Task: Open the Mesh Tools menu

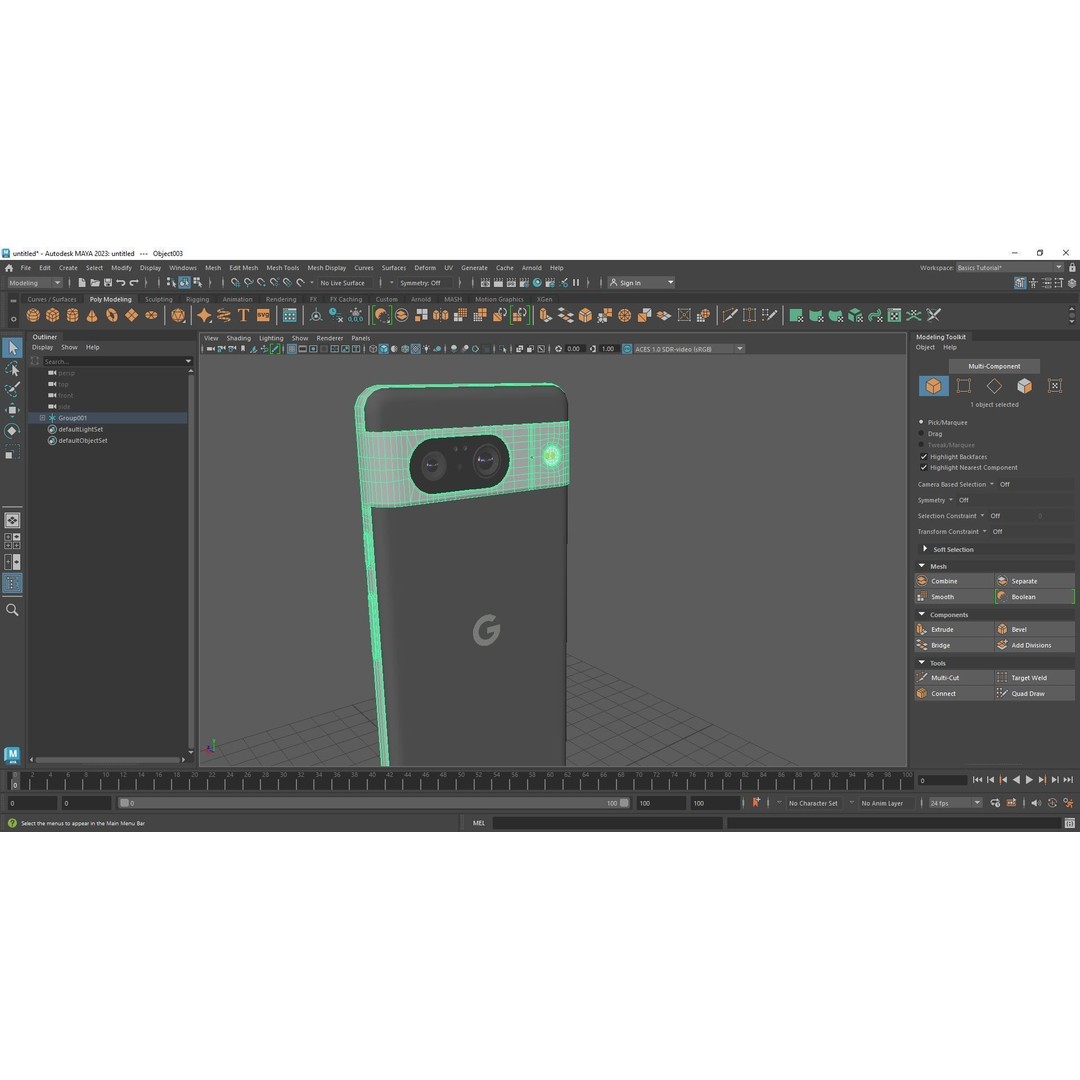Action: 282,268
